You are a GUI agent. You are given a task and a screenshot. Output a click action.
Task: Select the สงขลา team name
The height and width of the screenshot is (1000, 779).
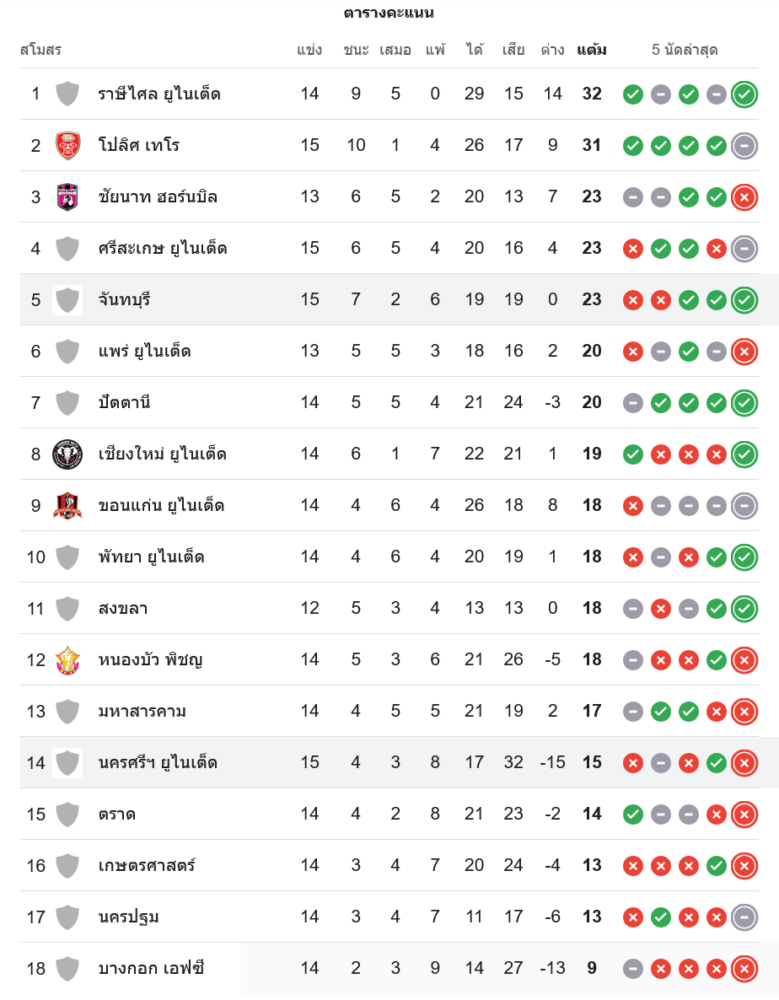(x=123, y=608)
